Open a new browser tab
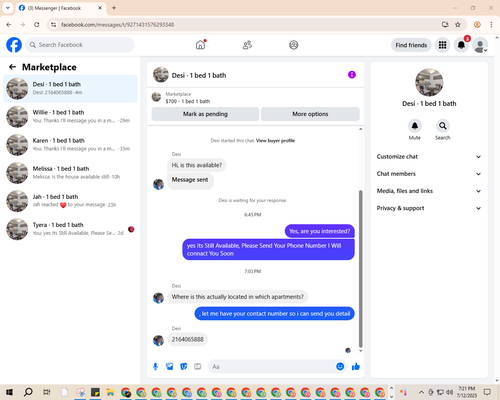Viewport: 500px width, 400px height. point(114,8)
